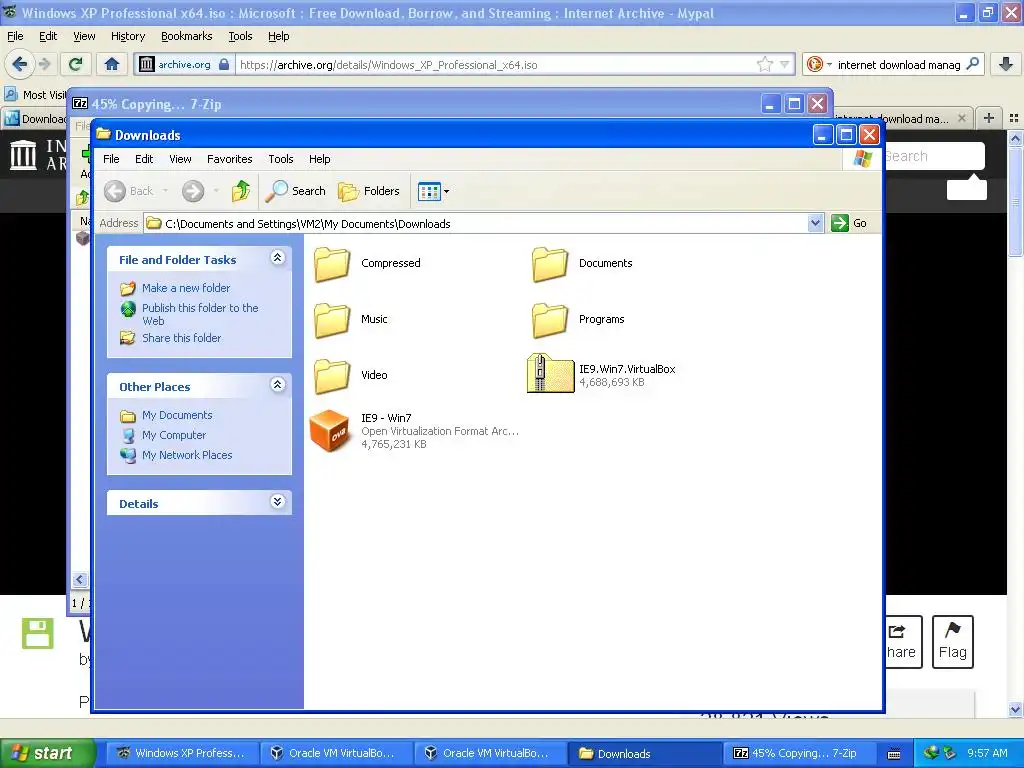Click the Explorer Back button
Viewport: 1024px width, 768px height.
(x=129, y=191)
